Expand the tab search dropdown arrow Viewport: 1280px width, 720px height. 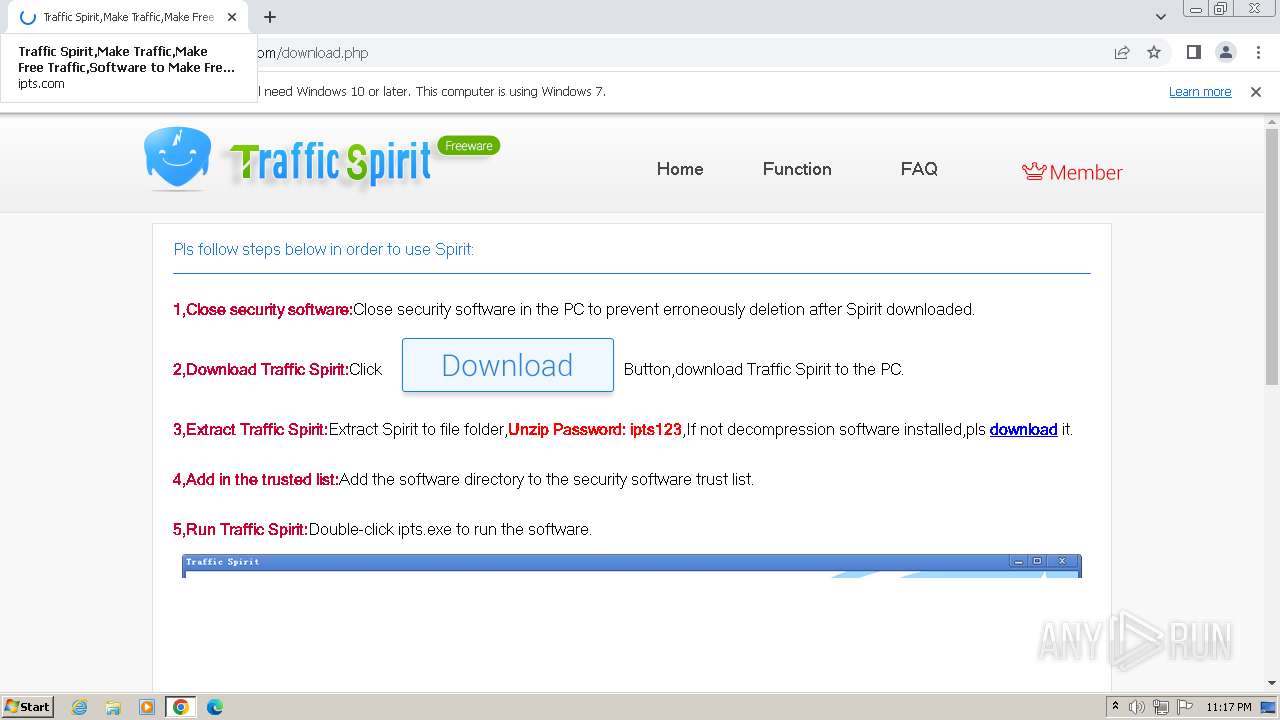coord(1161,17)
